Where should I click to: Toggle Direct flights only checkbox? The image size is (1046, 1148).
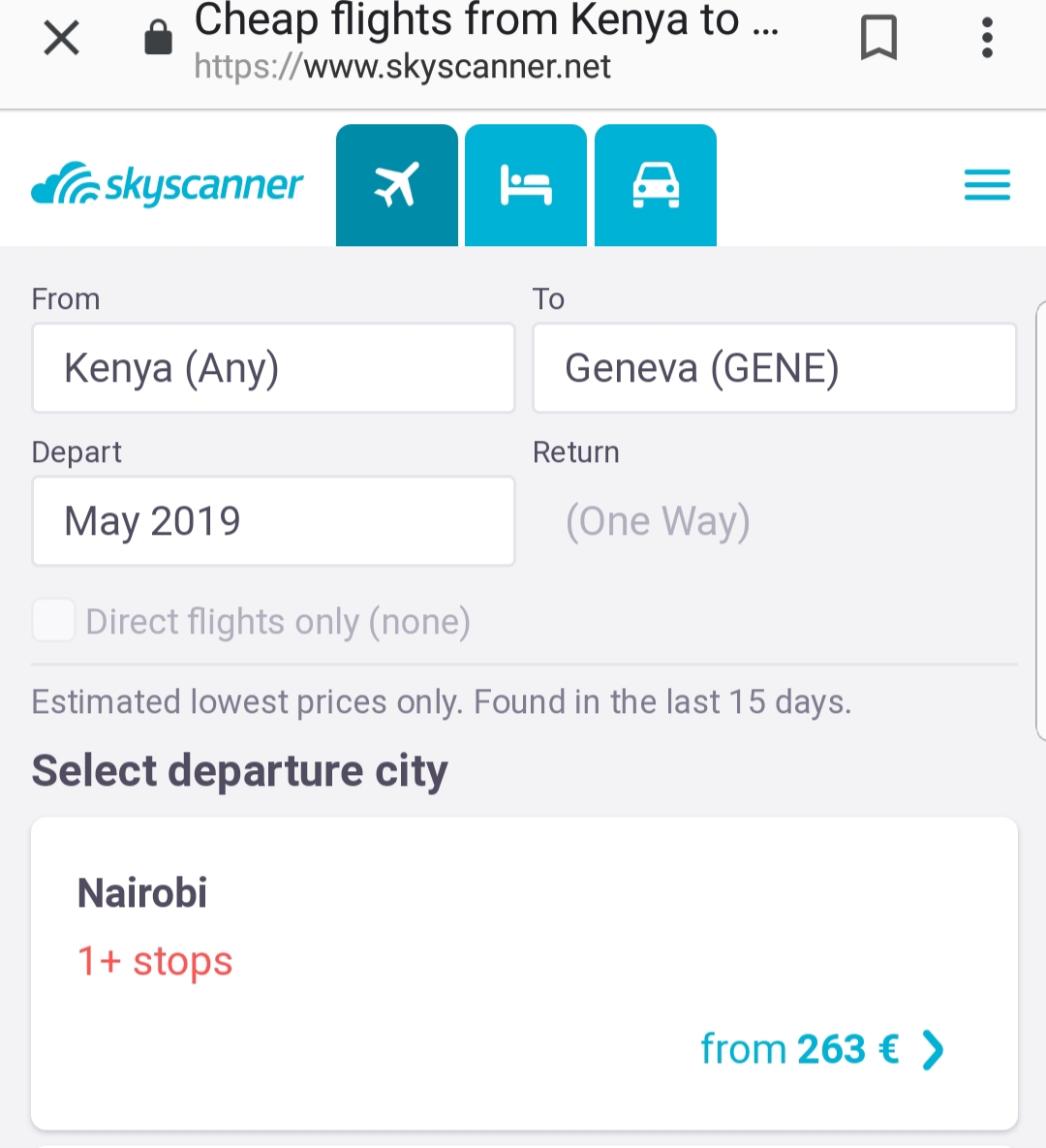(54, 621)
